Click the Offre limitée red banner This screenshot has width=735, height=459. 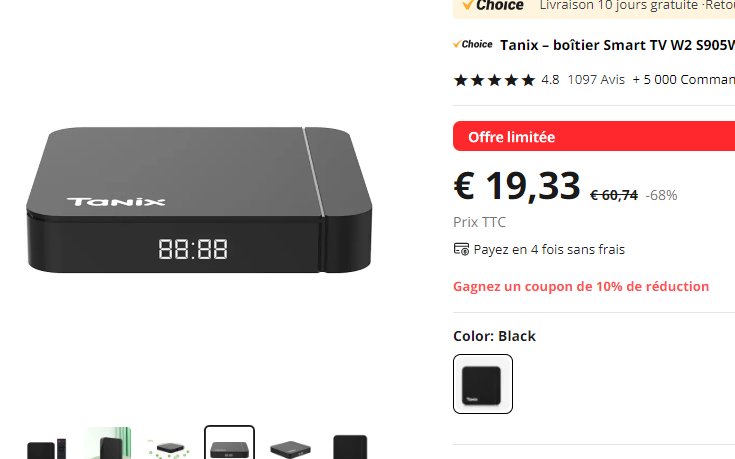tap(594, 136)
